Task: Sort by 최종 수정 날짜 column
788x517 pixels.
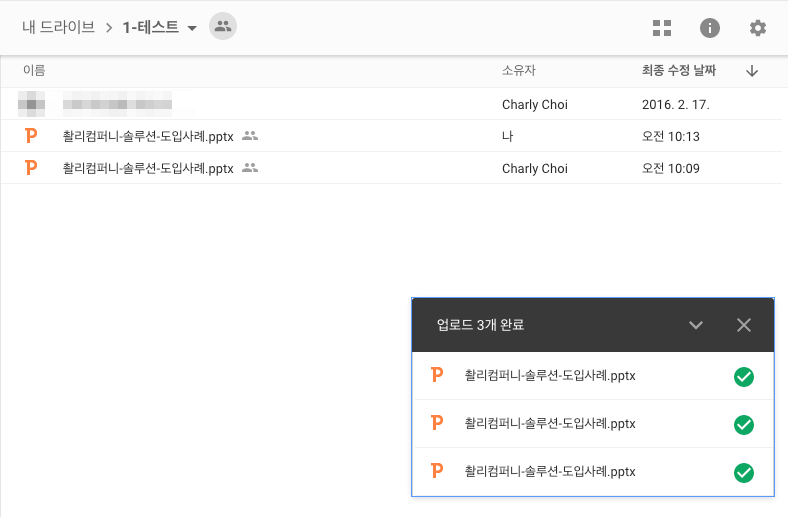Action: coord(685,71)
